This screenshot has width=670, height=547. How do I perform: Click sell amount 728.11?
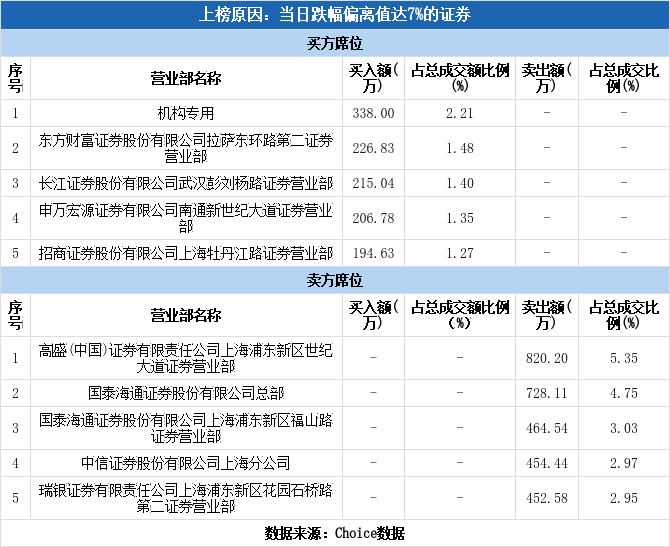pyautogui.click(x=547, y=393)
